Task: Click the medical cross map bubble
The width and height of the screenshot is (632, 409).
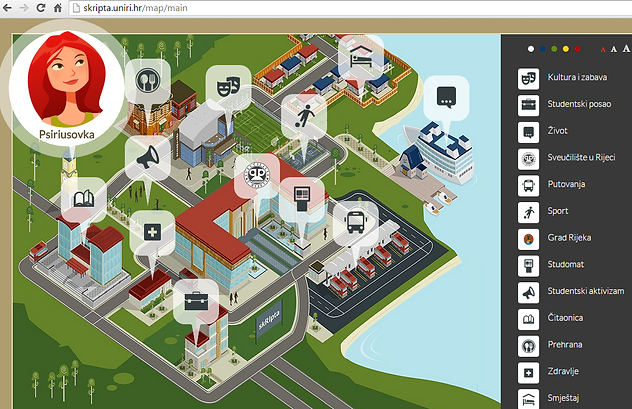Action: click(152, 232)
